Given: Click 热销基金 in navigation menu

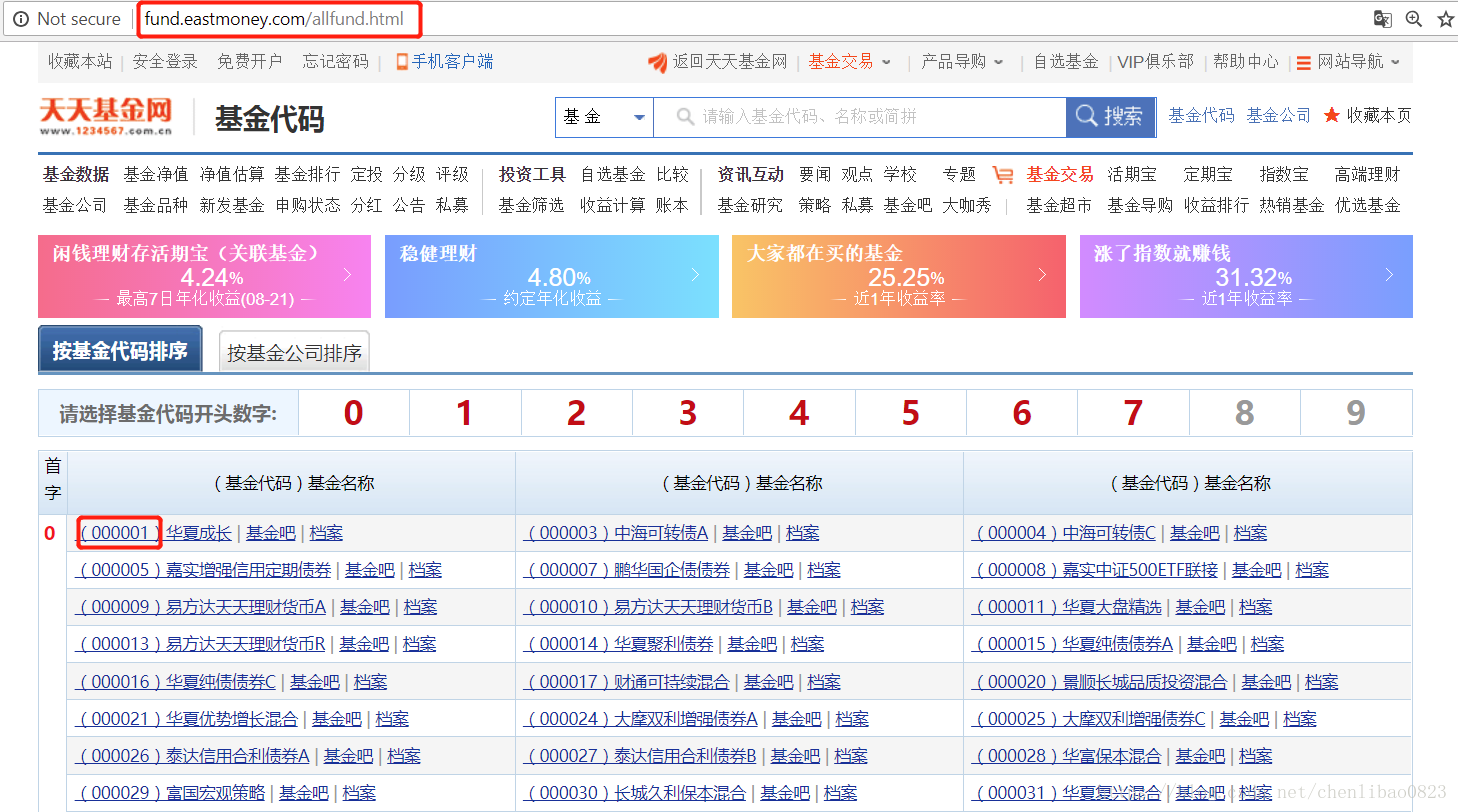Looking at the screenshot, I should pyautogui.click(x=1291, y=205).
